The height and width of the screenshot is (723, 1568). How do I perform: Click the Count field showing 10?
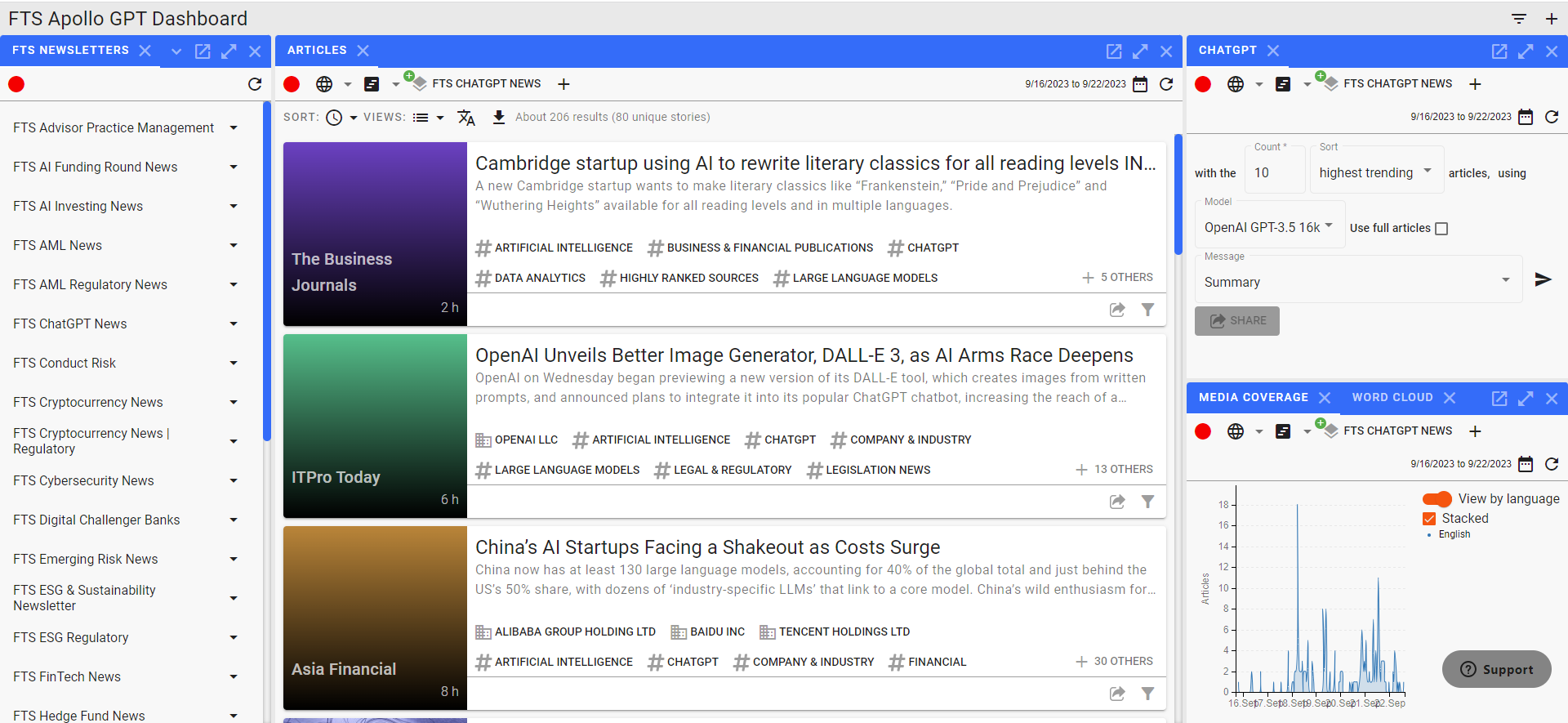point(1275,170)
